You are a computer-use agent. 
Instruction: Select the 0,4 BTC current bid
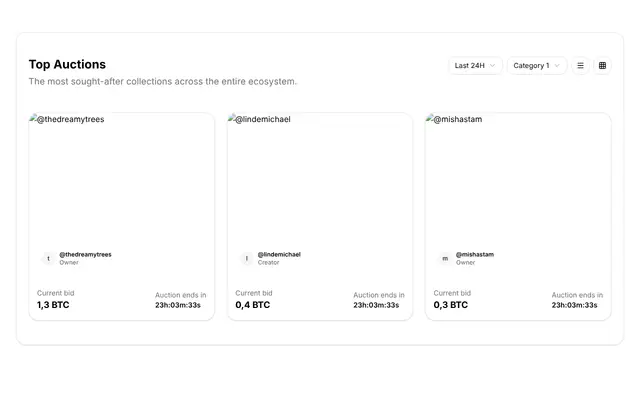pos(253,305)
